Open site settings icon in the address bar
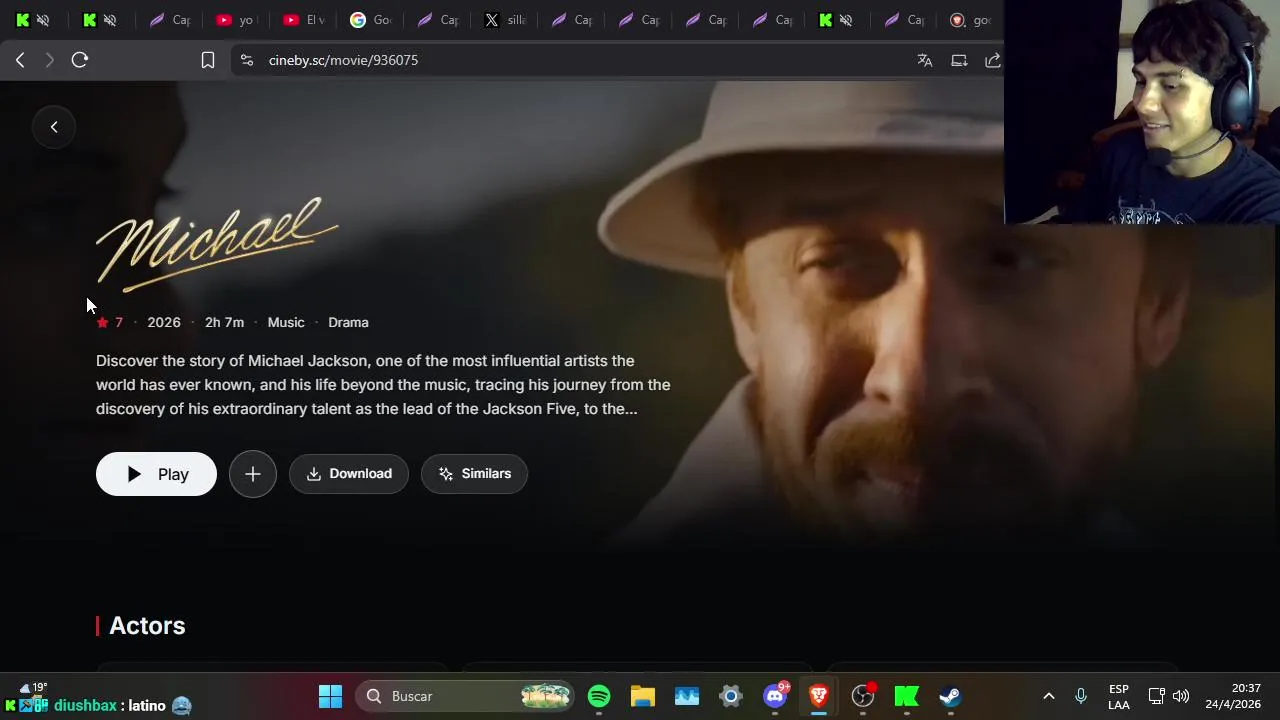The width and height of the screenshot is (1280, 720). click(247, 60)
